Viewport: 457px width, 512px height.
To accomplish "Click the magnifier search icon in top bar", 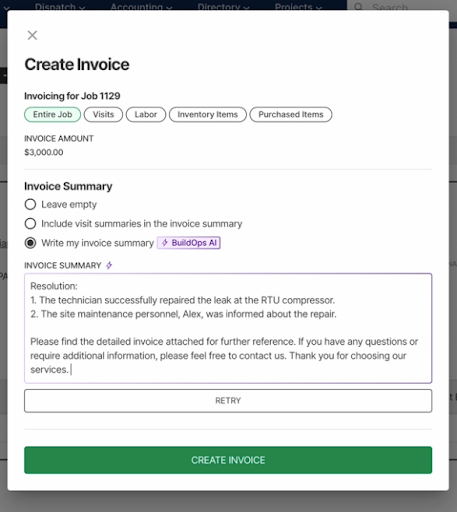I will [x=359, y=7].
